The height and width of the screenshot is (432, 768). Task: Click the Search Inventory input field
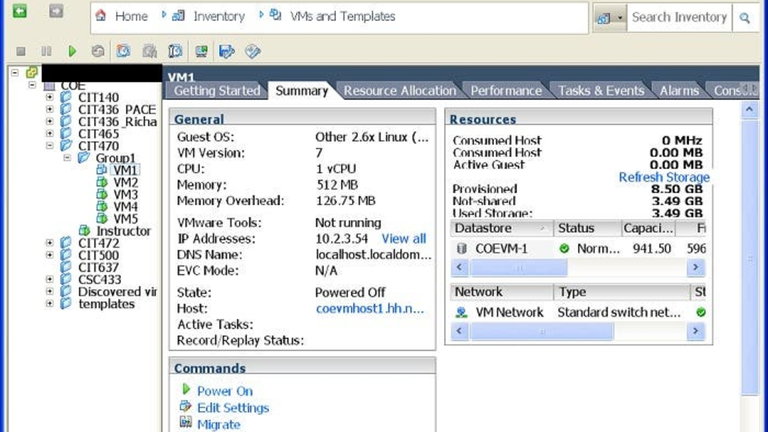(679, 18)
